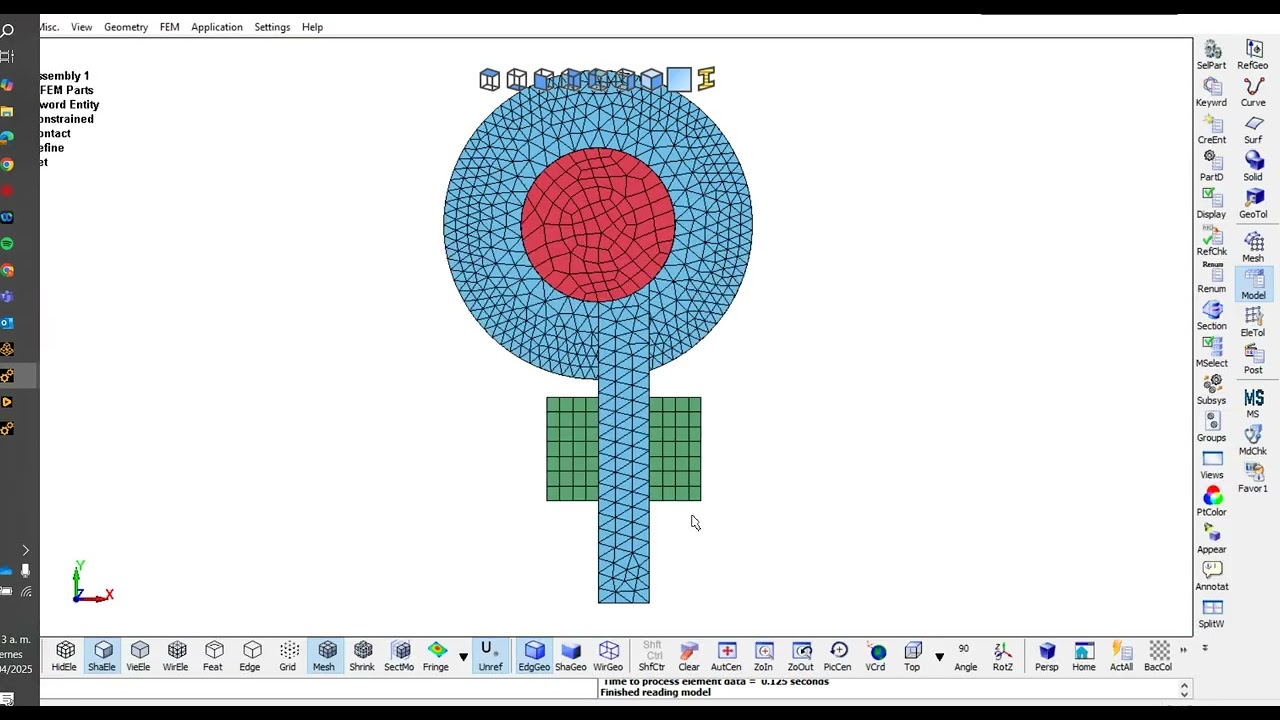
Task: Open the Keywrd keyword manager
Action: pos(1212,93)
